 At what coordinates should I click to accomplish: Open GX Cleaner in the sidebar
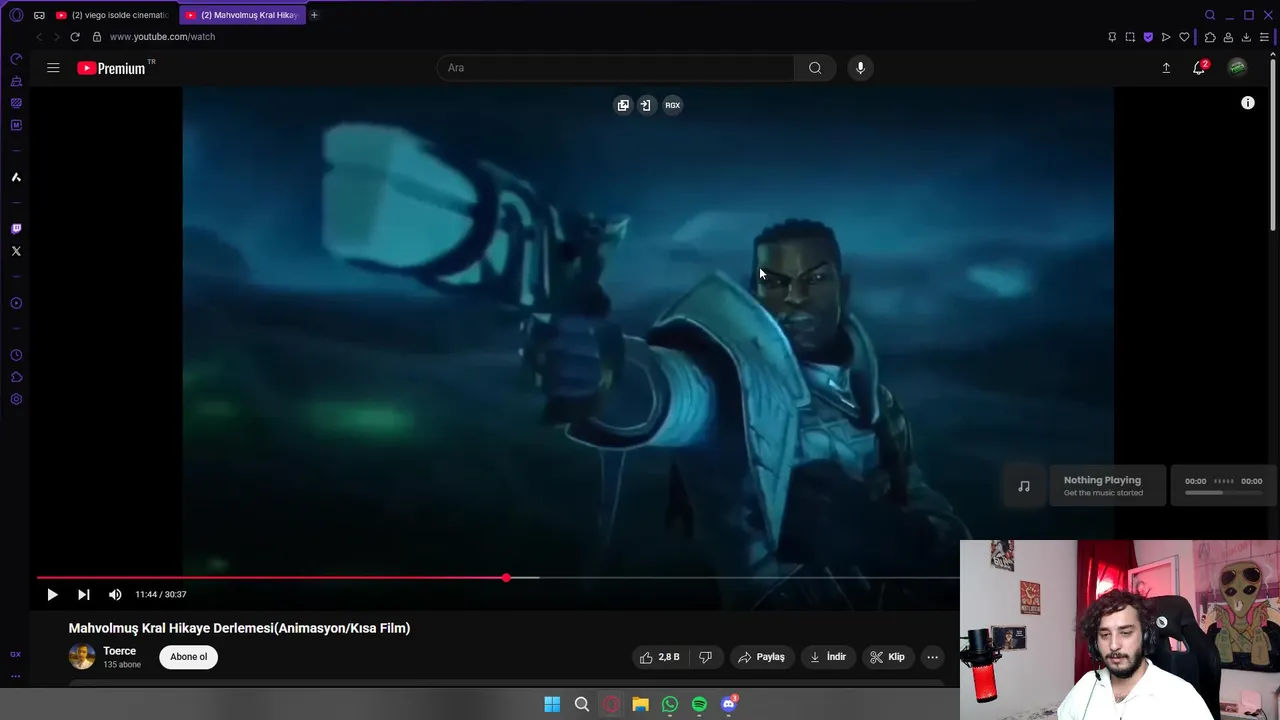[16, 81]
